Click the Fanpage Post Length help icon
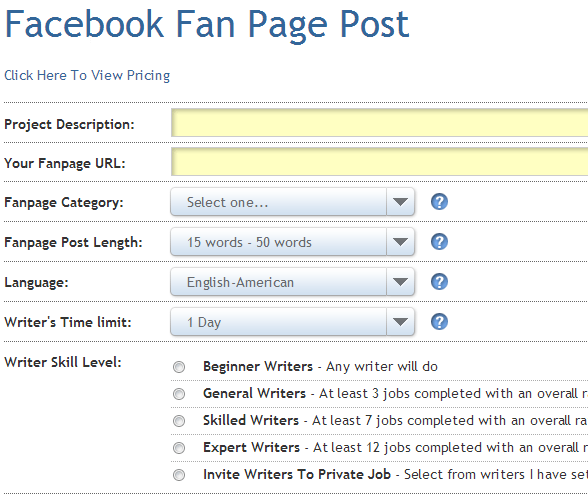The image size is (588, 499). [x=439, y=242]
